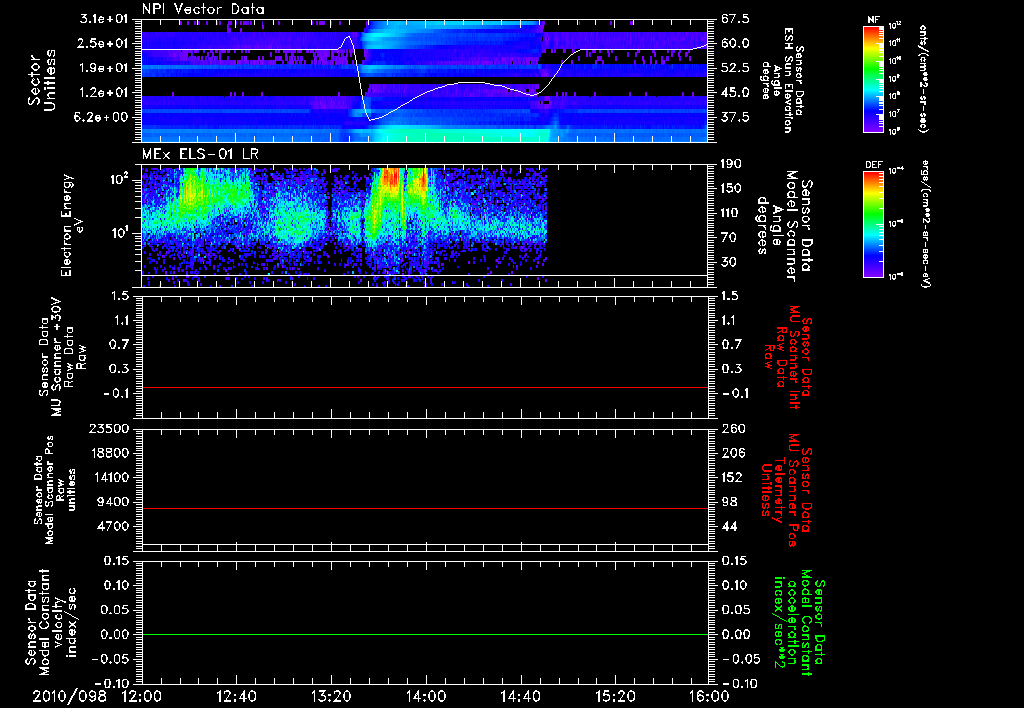Screen dimensions: 1024x708
Task: Click the MEx ELS-01 LR panel title
Action: click(200, 155)
